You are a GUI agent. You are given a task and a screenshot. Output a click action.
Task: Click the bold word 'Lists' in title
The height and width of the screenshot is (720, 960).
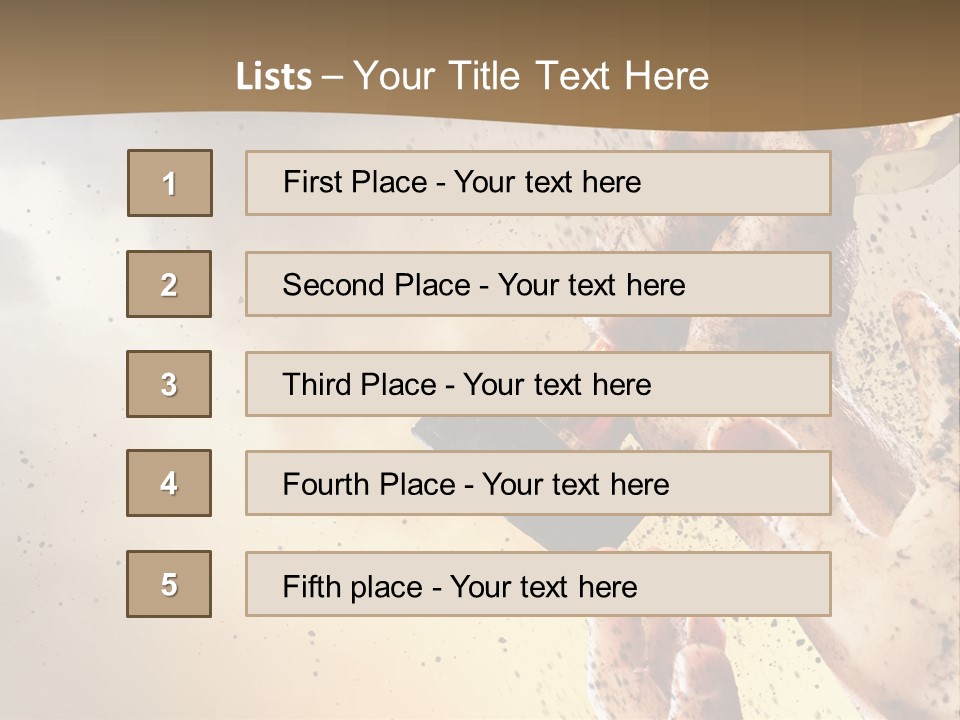[x=273, y=77]
